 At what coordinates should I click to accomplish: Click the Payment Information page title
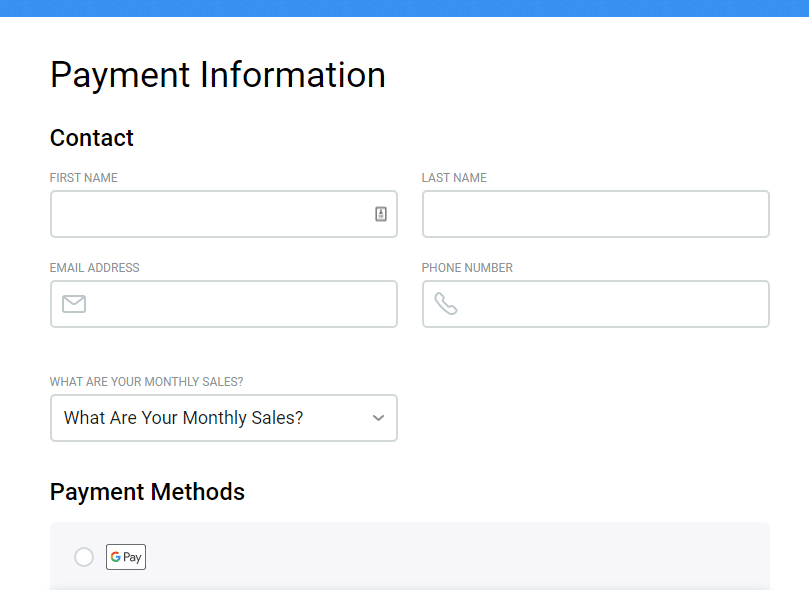pyautogui.click(x=218, y=75)
